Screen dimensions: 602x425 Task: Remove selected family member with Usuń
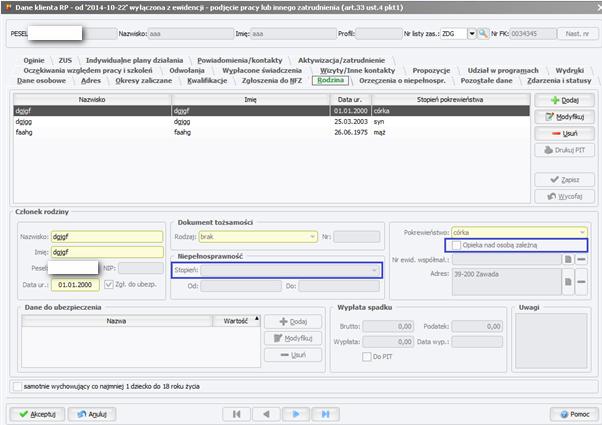coord(564,134)
